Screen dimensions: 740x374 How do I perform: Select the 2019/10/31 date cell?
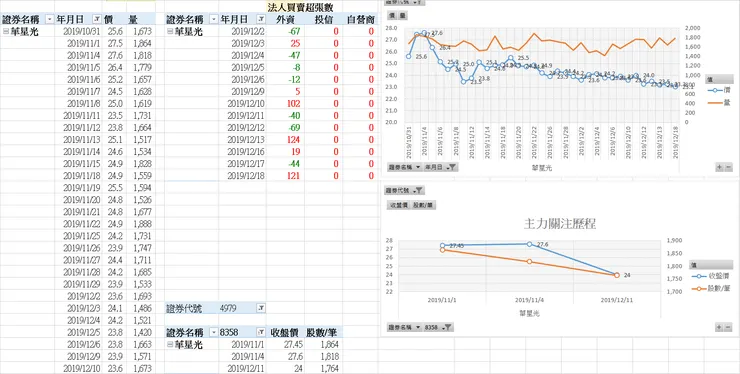pyautogui.click(x=79, y=32)
